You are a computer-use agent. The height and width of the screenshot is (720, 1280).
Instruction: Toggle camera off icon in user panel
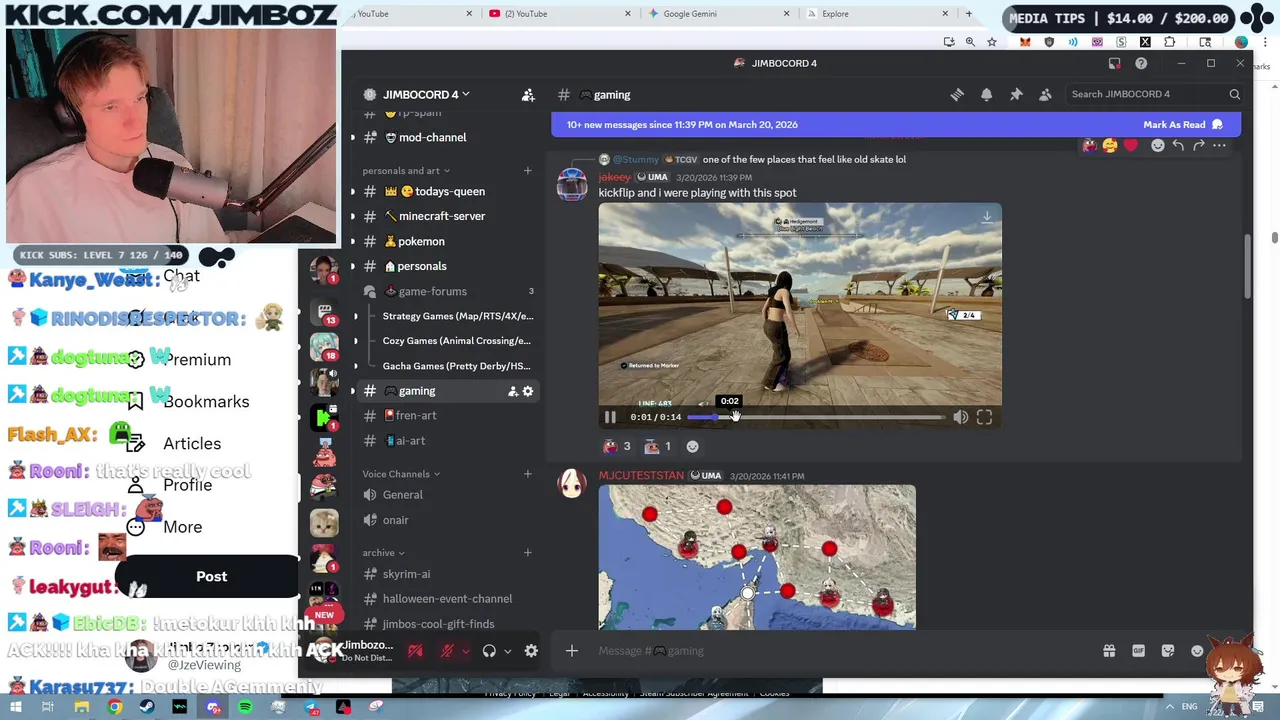415,651
